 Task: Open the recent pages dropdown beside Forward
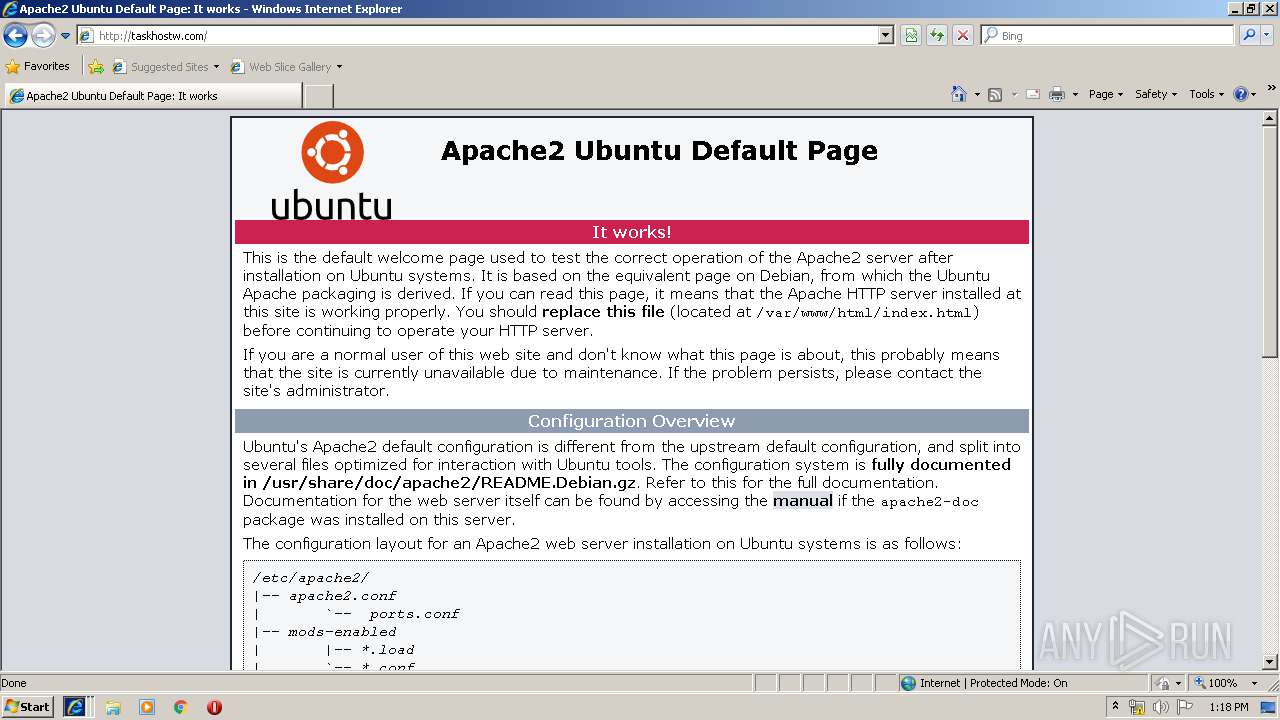65,36
